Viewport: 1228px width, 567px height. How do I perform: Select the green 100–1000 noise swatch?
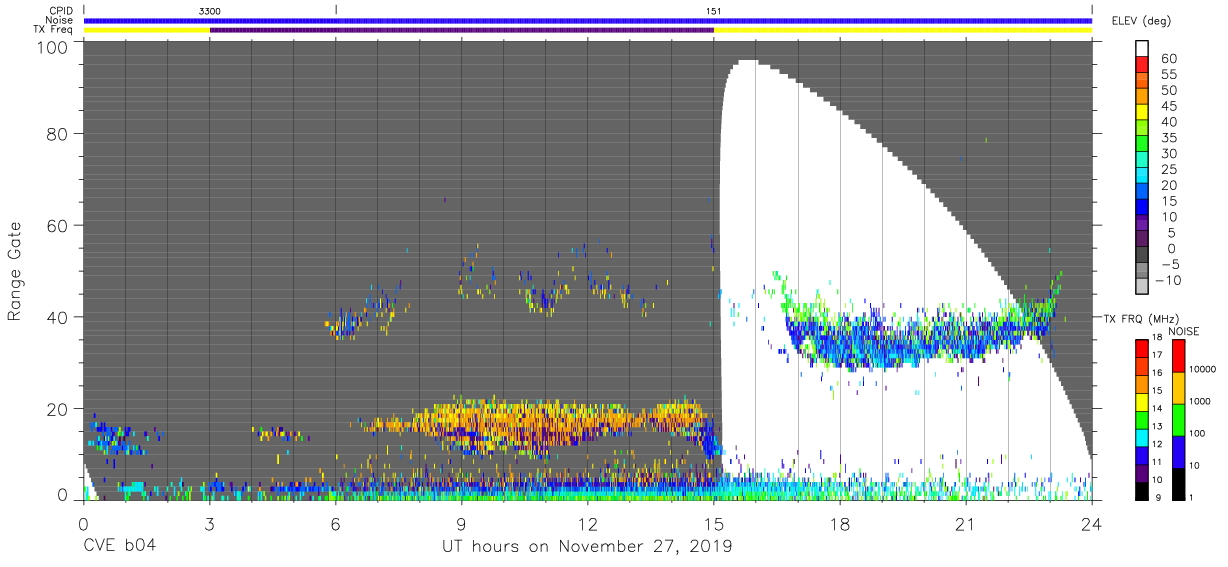pos(1179,419)
